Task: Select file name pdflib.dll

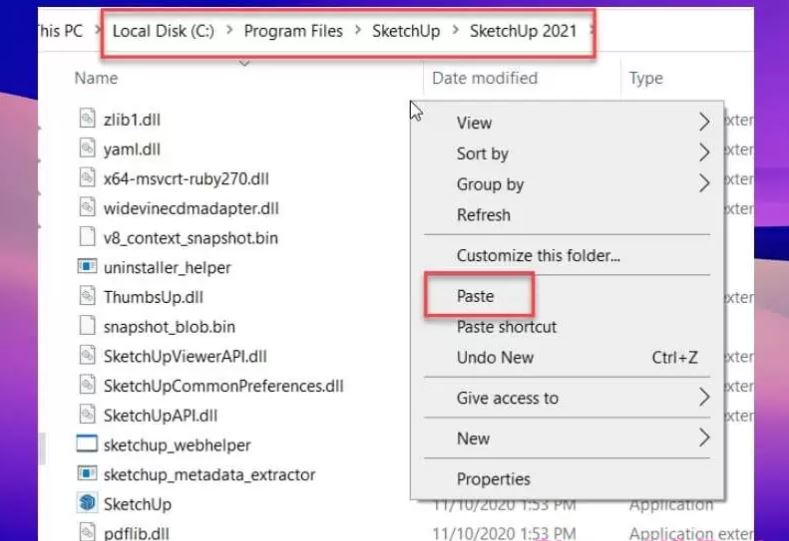Action: 136,533
